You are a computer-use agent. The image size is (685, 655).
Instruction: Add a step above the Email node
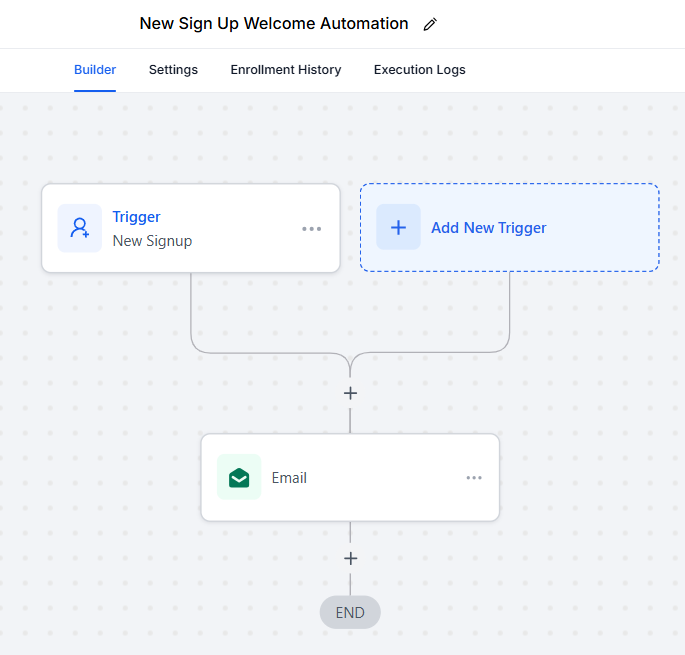pyautogui.click(x=350, y=393)
